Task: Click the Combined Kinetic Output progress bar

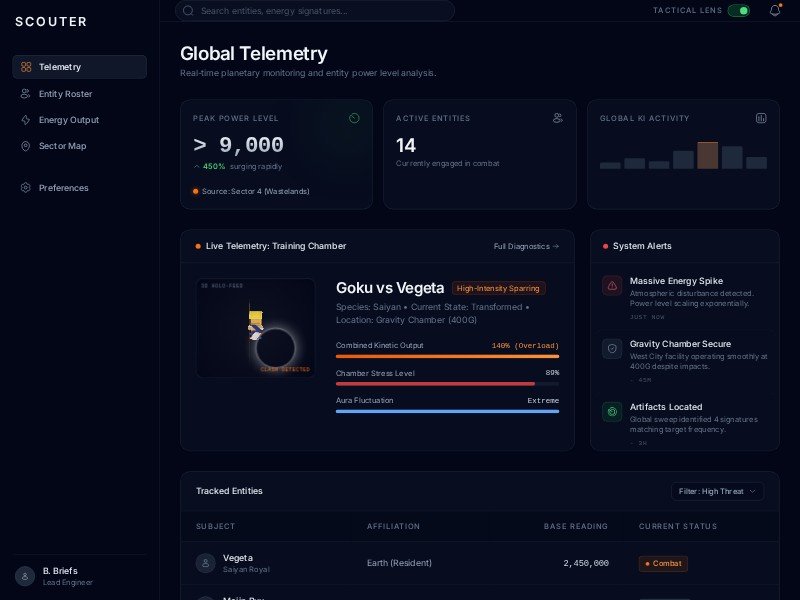Action: pos(447,356)
